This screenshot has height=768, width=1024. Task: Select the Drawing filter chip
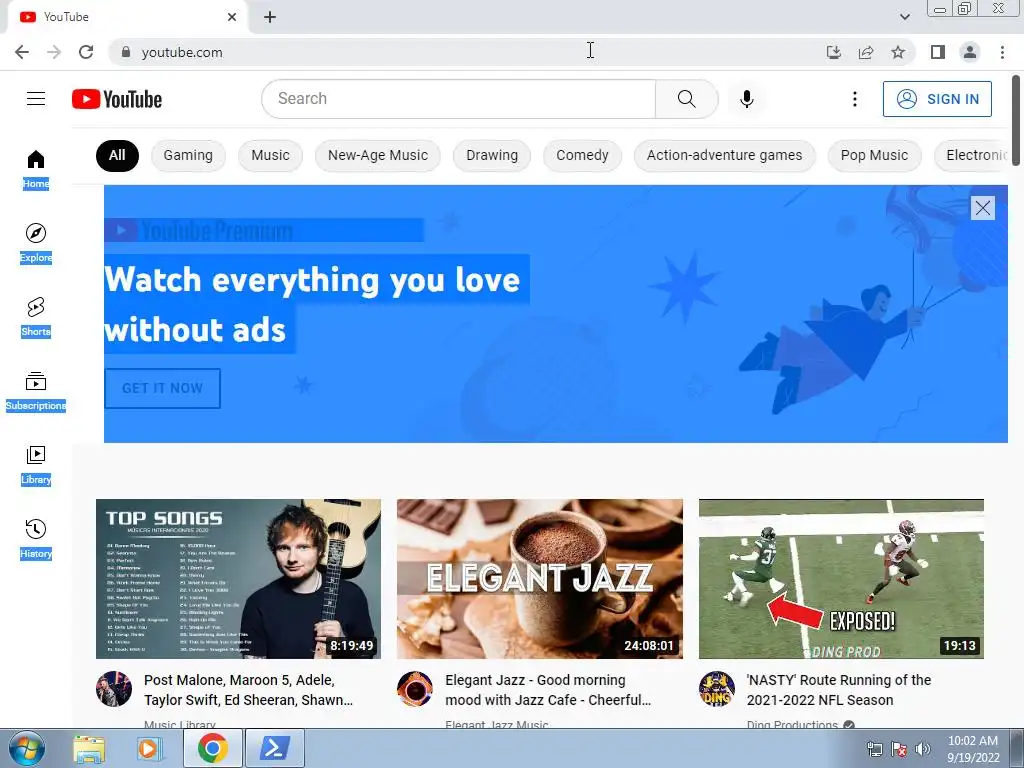click(x=492, y=155)
